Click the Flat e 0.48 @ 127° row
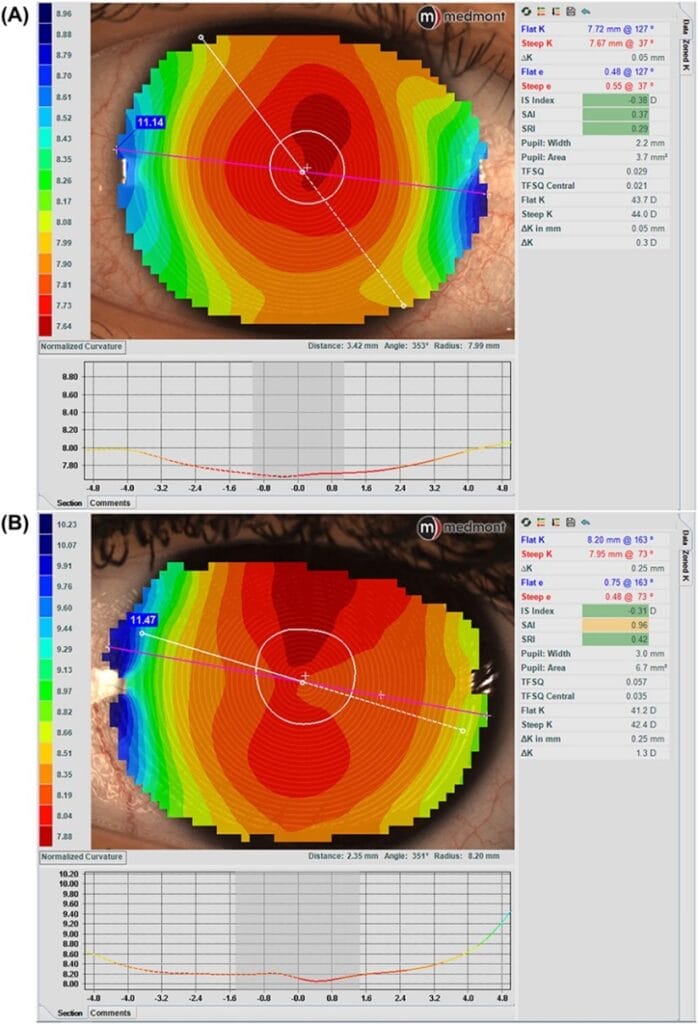The height and width of the screenshot is (1024, 698). [x=594, y=72]
